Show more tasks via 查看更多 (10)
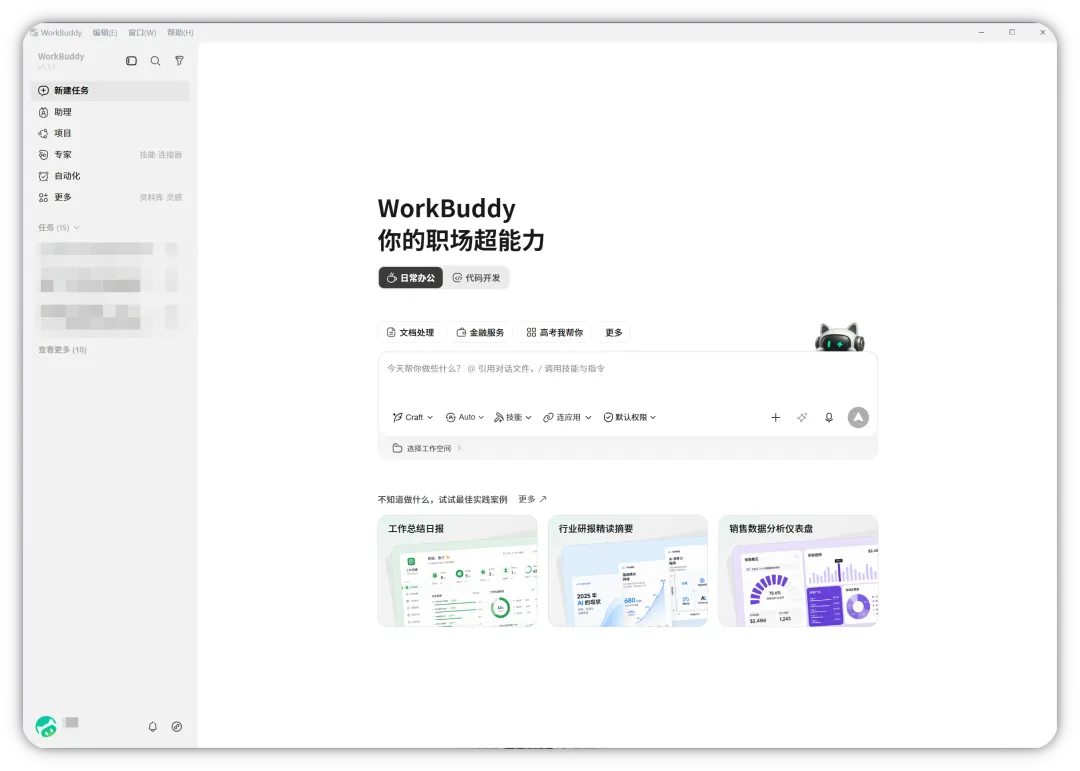The image size is (1080, 771). point(62,350)
